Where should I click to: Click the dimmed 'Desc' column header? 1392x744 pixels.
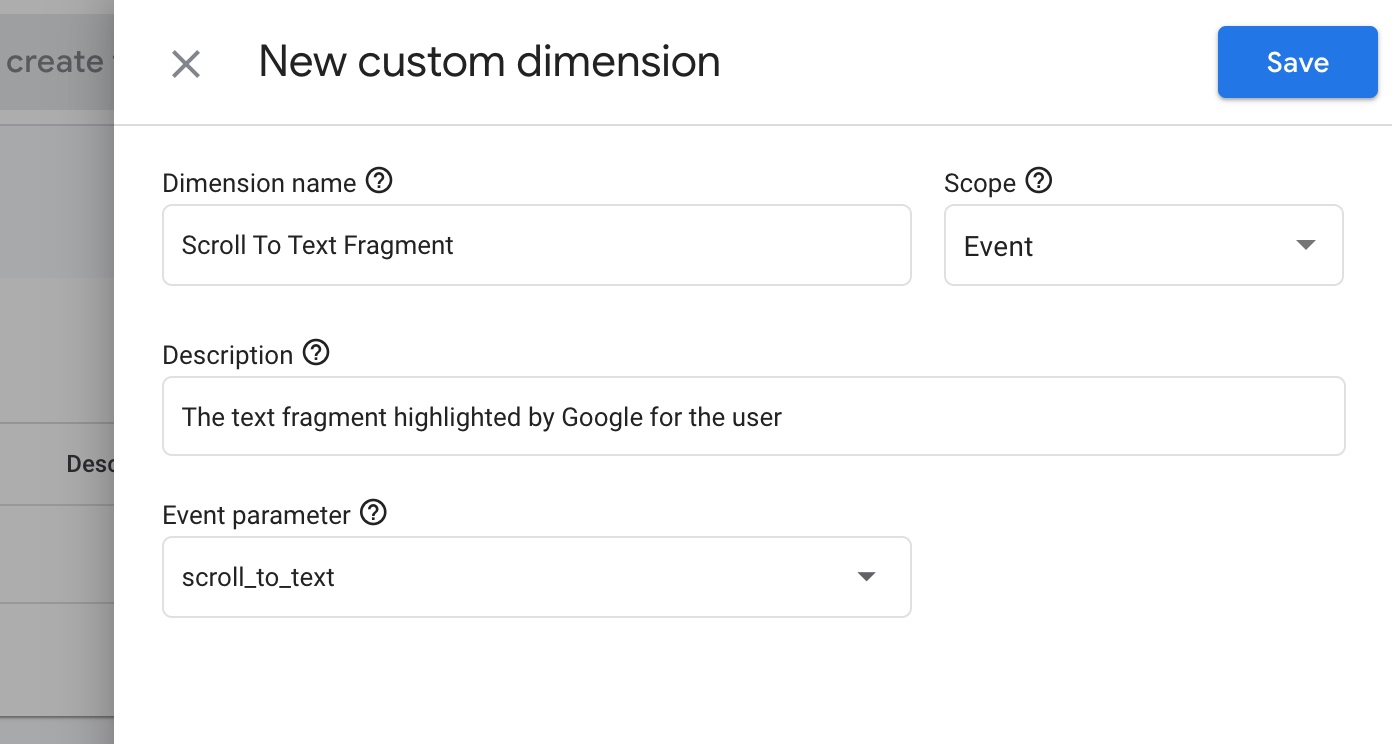point(89,464)
